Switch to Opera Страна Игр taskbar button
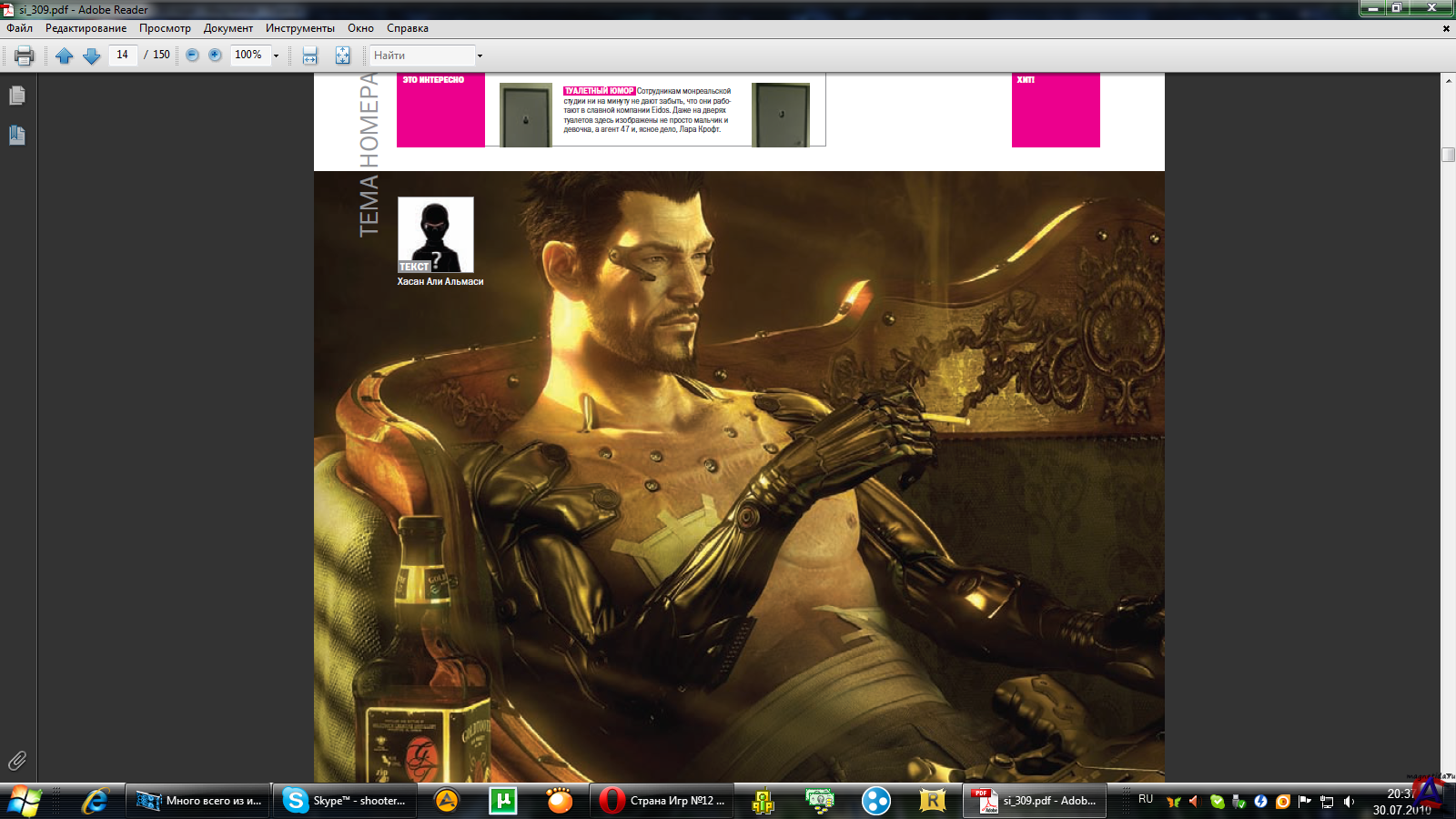The height and width of the screenshot is (819, 1456). (x=662, y=801)
